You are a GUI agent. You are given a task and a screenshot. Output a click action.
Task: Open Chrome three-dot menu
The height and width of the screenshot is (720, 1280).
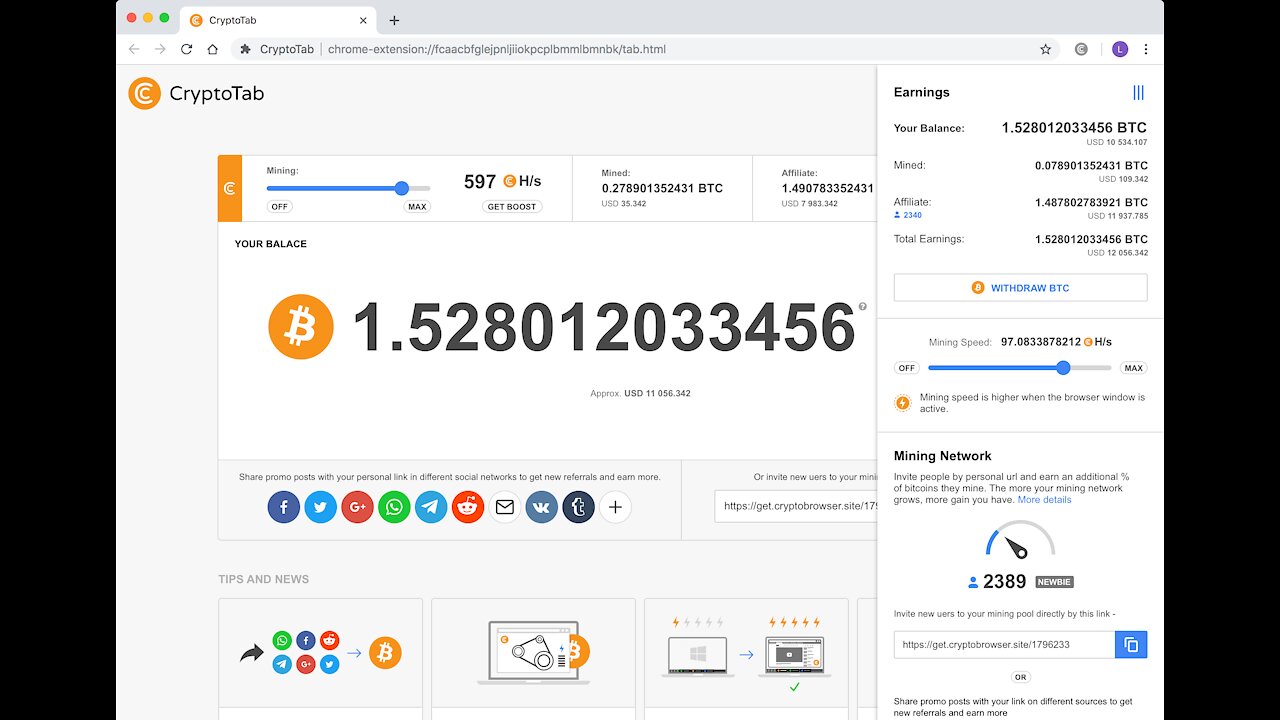pyautogui.click(x=1146, y=49)
